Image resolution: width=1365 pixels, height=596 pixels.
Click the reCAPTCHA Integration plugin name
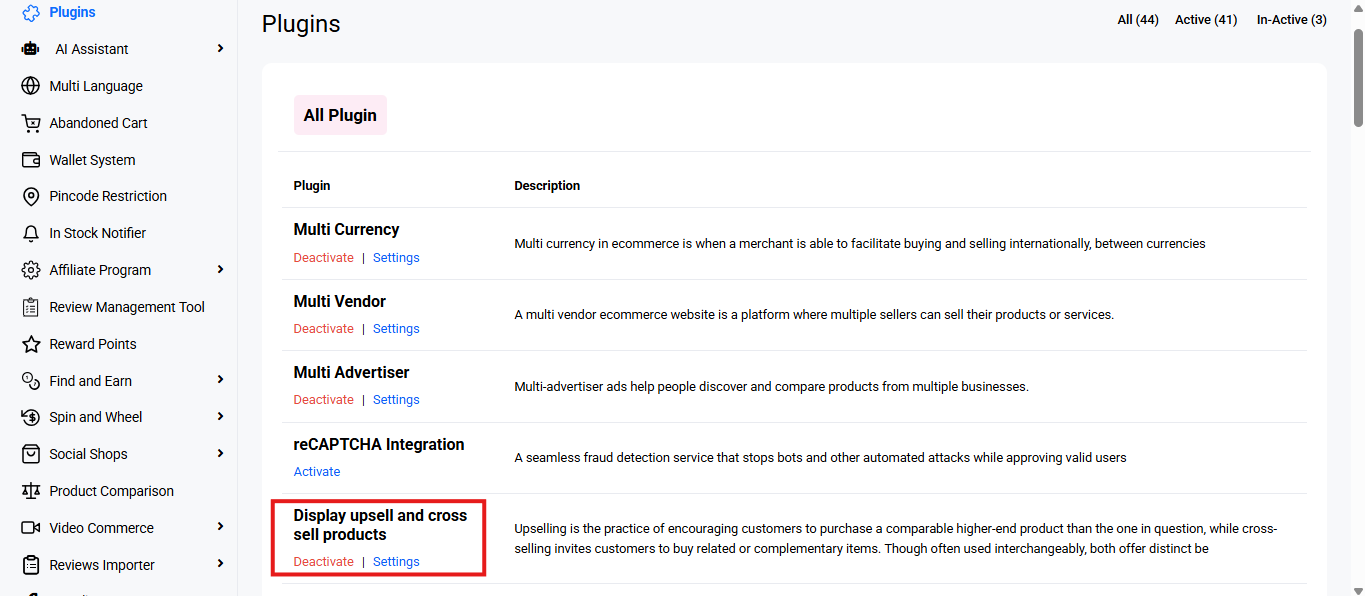tap(379, 444)
